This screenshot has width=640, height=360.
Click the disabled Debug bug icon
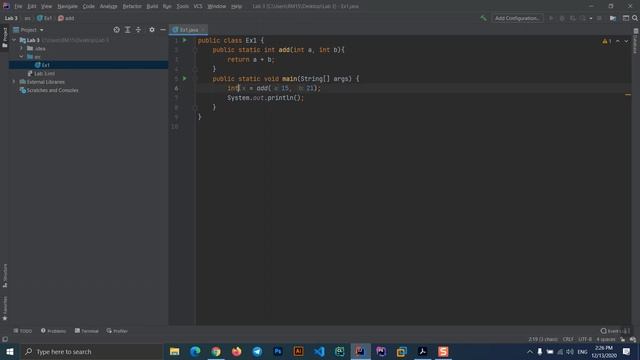[x=562, y=18]
